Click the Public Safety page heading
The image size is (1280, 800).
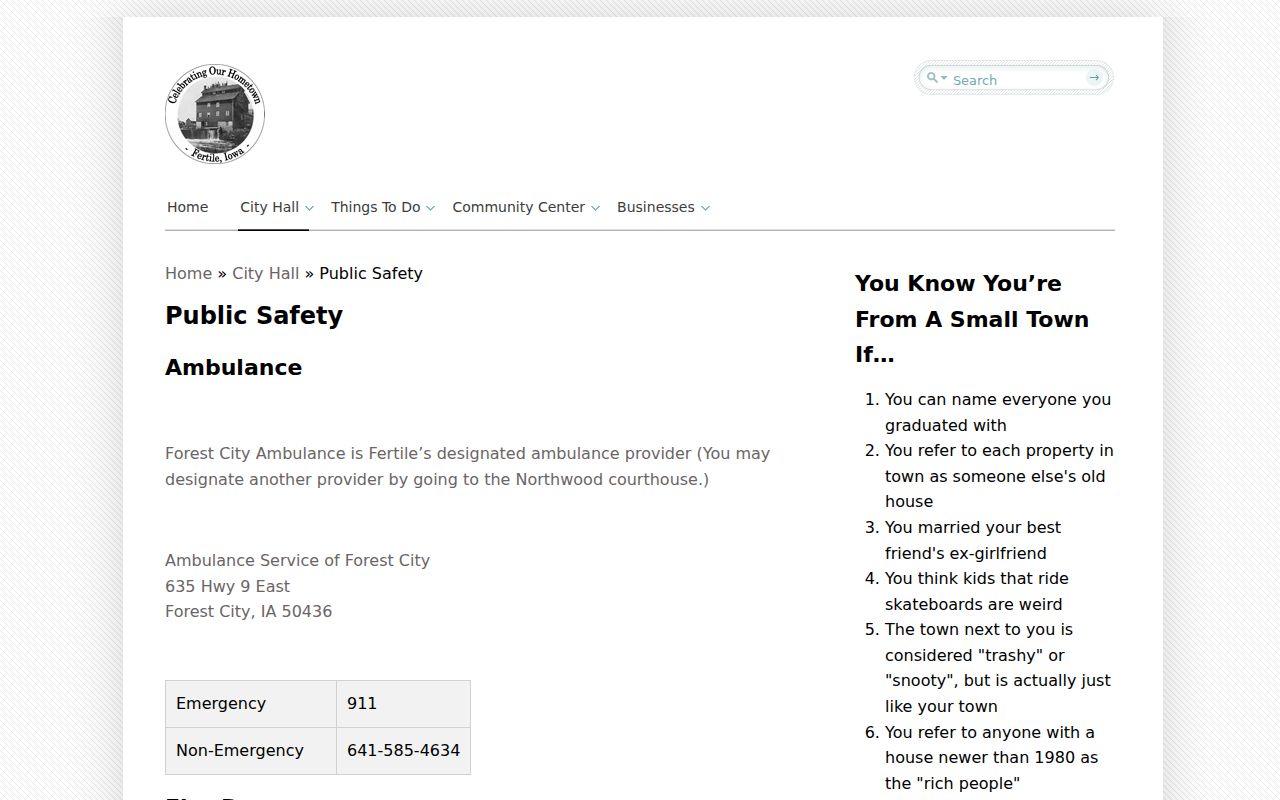(254, 315)
